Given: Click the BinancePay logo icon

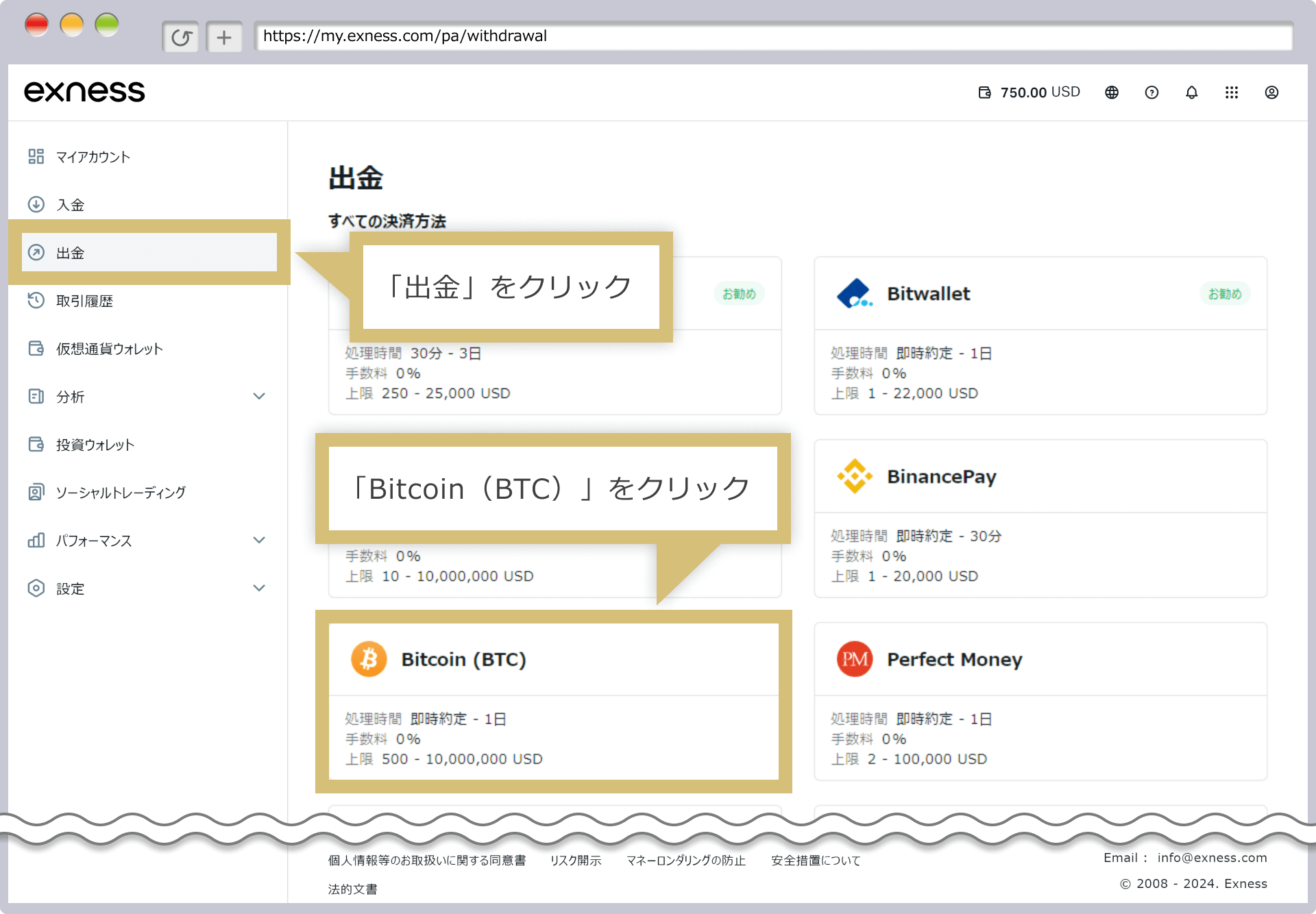Looking at the screenshot, I should pyautogui.click(x=855, y=476).
